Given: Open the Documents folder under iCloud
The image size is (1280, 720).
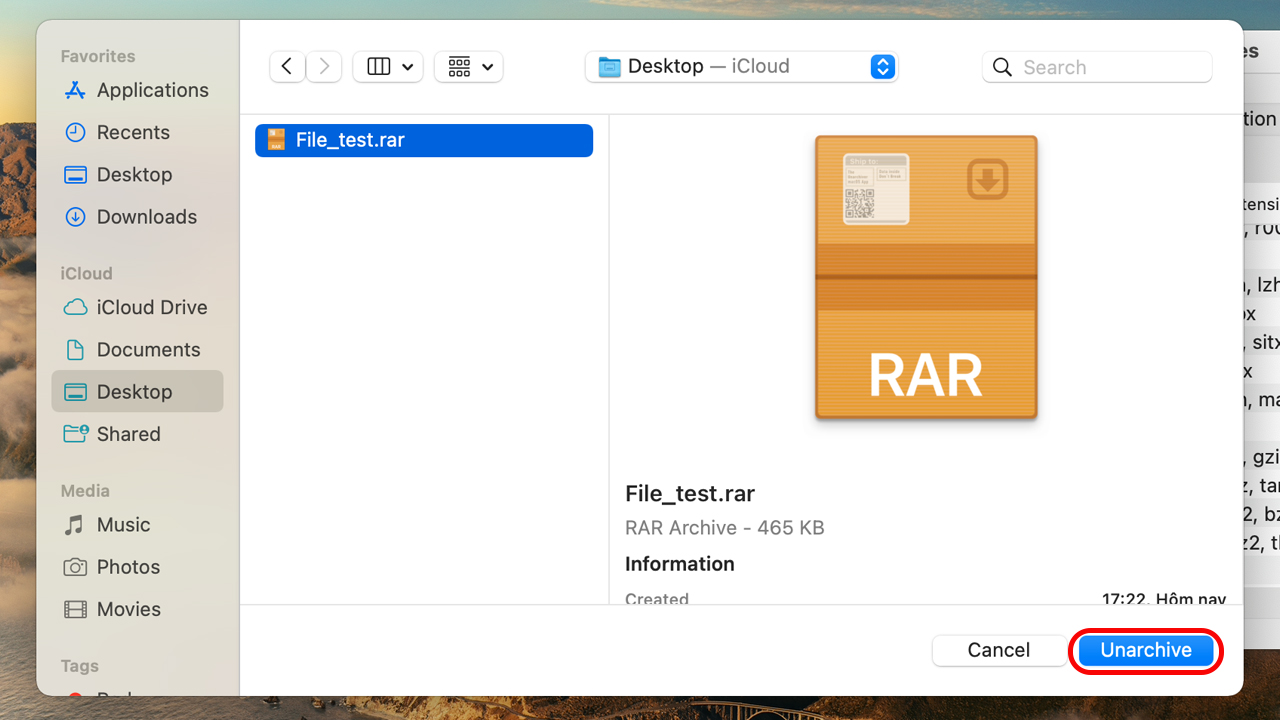Looking at the screenshot, I should 137,349.
